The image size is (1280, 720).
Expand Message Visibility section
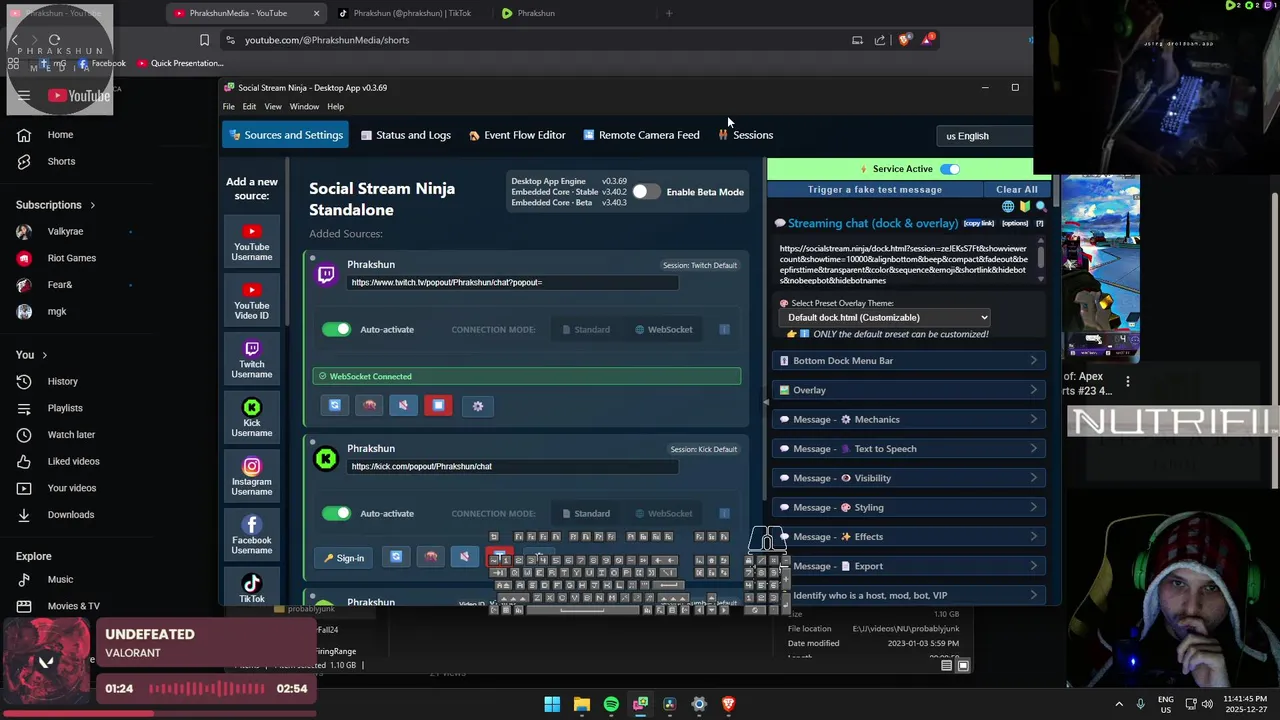(x=909, y=478)
